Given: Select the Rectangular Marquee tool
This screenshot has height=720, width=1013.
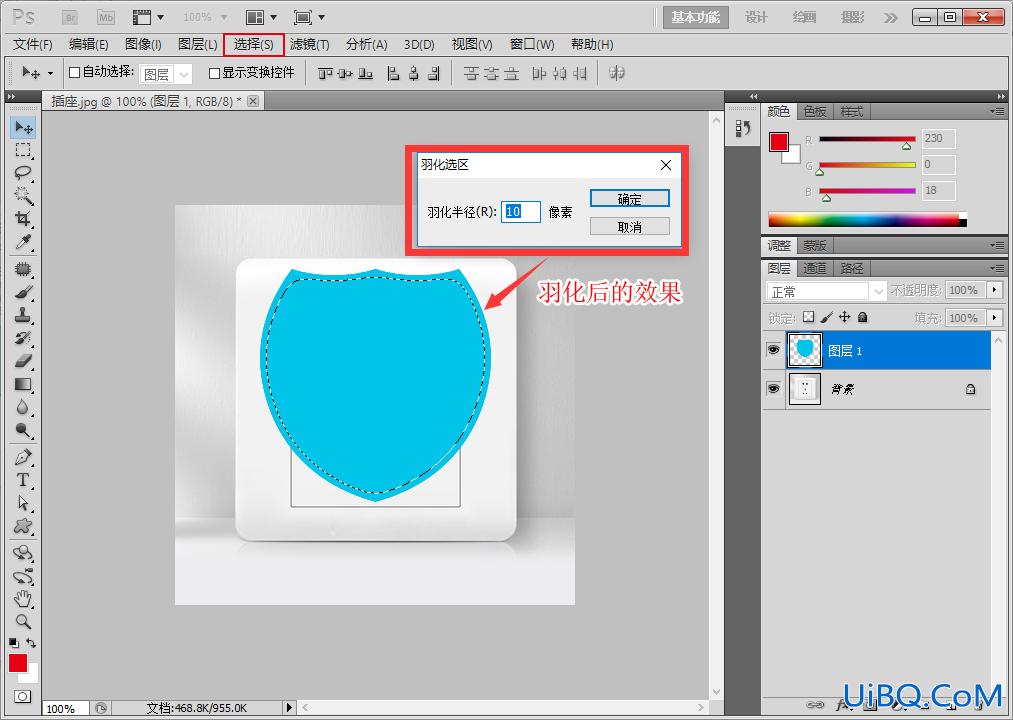Looking at the screenshot, I should click(23, 150).
